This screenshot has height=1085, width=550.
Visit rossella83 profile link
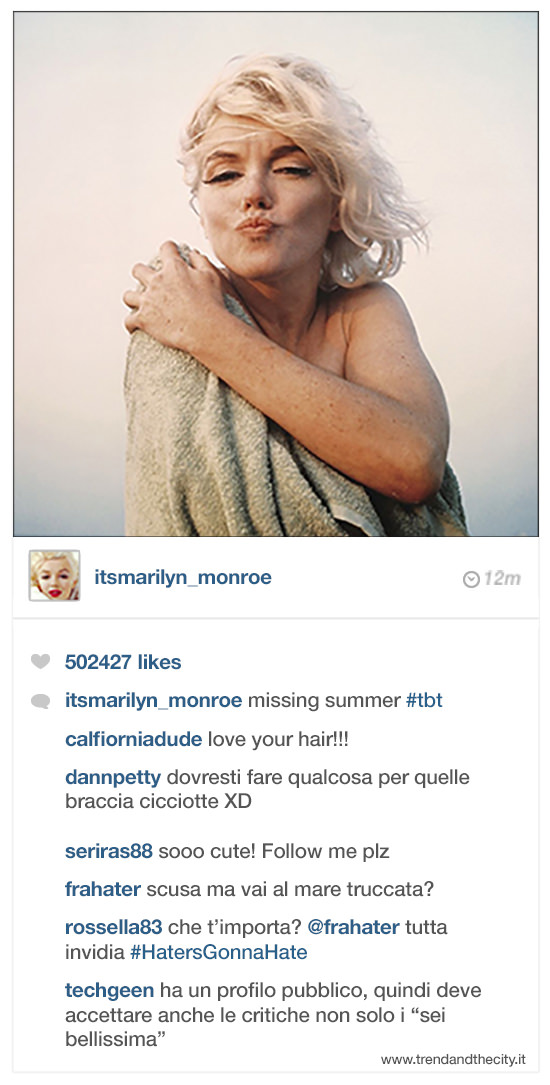tap(113, 927)
